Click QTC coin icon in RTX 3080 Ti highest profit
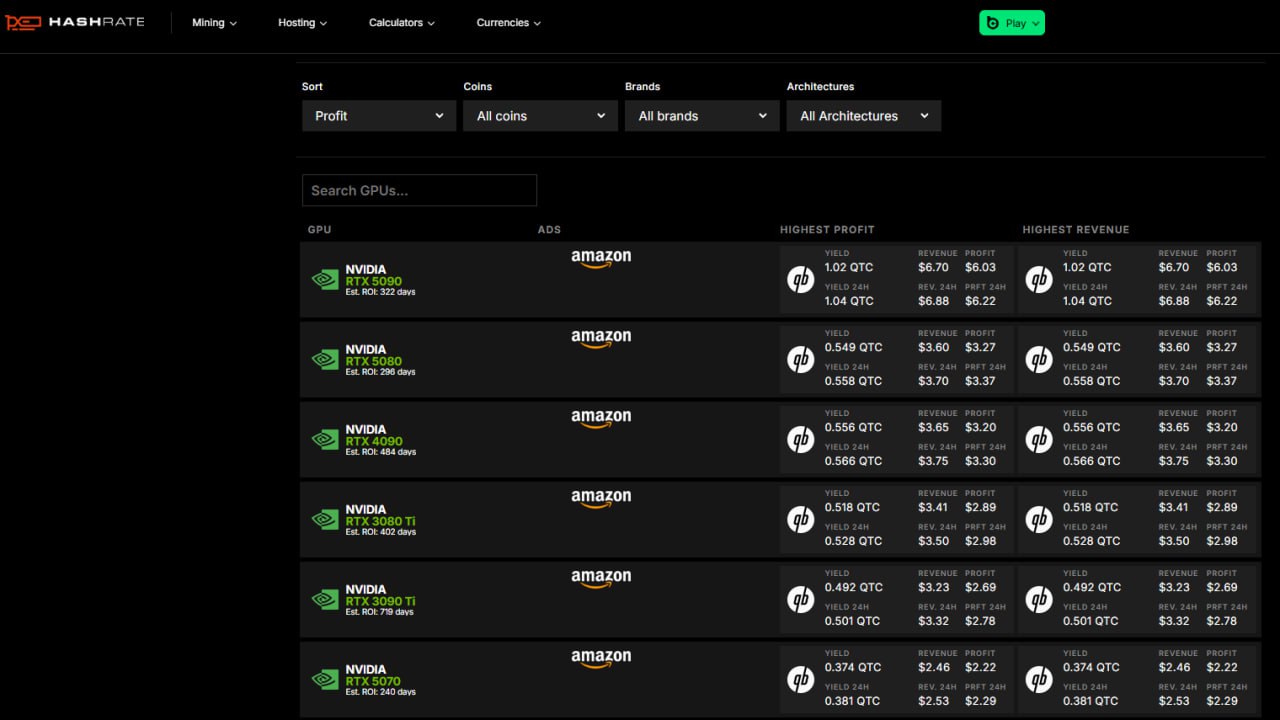This screenshot has width=1280, height=720. coord(800,520)
